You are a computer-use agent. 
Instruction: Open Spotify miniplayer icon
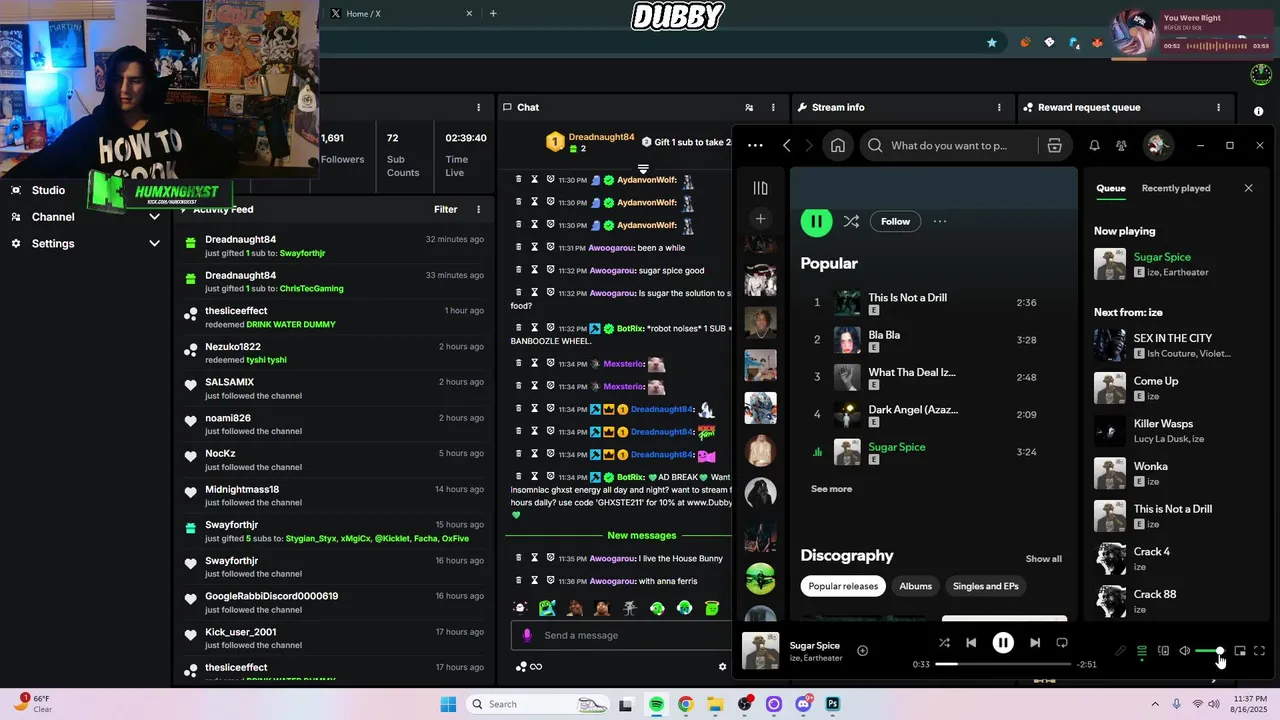point(1240,651)
